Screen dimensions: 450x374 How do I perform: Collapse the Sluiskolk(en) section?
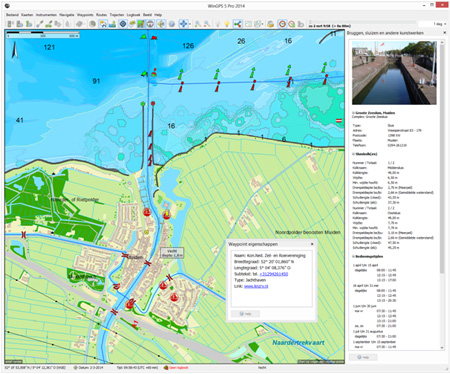click(x=354, y=154)
